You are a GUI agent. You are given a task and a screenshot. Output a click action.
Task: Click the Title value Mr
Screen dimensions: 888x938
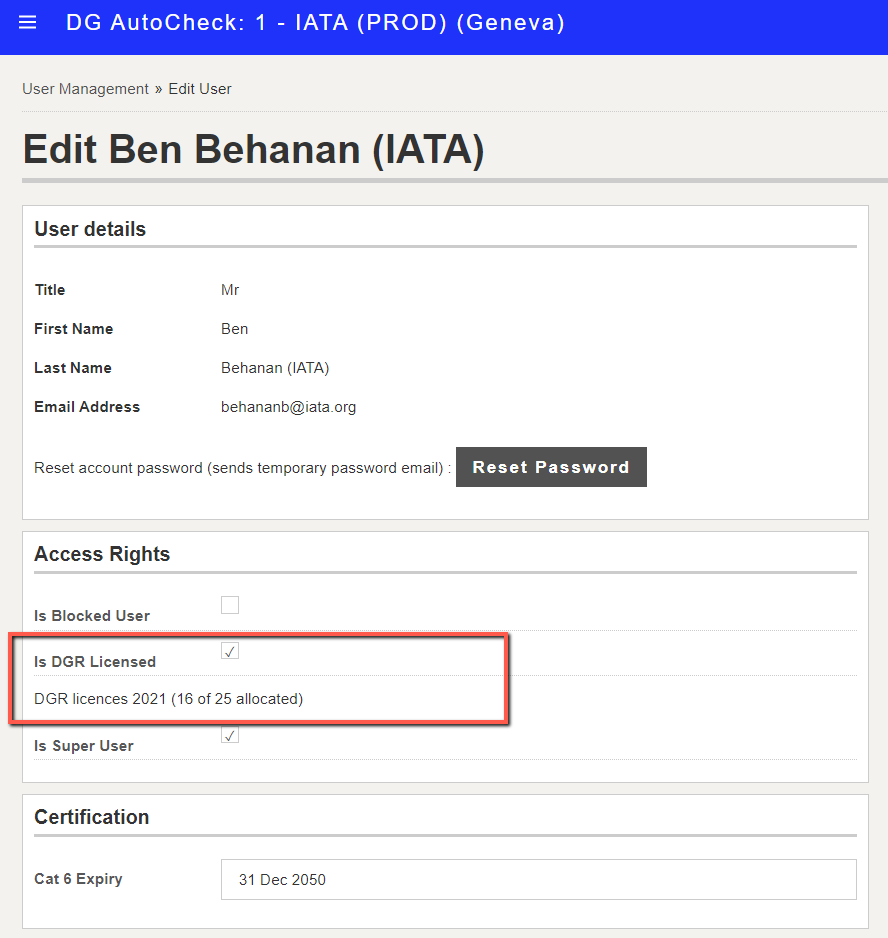point(230,290)
